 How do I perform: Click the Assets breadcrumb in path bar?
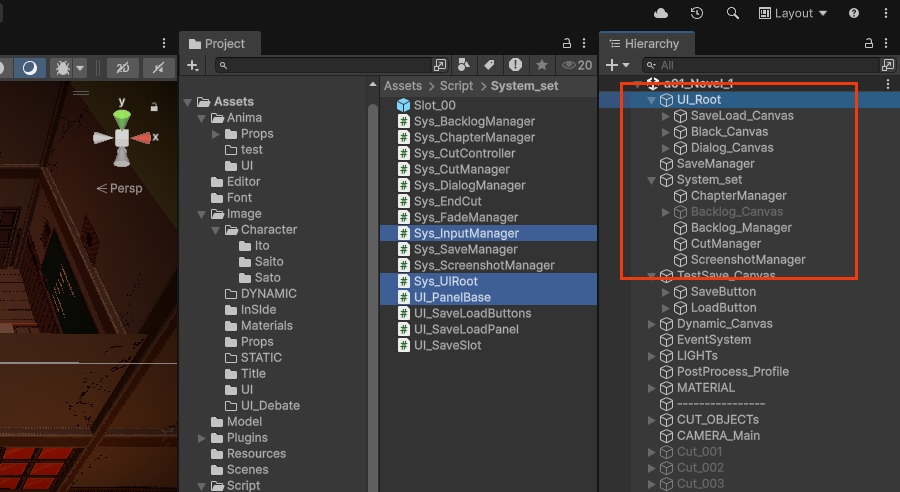(403, 86)
